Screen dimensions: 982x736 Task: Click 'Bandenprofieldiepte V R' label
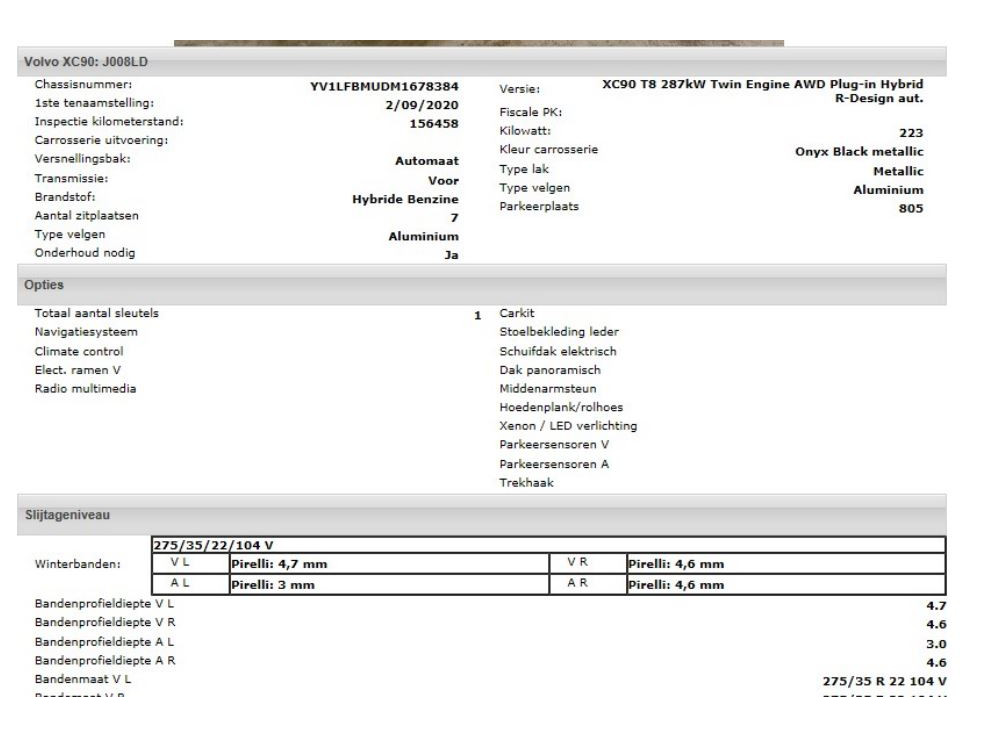click(x=105, y=623)
